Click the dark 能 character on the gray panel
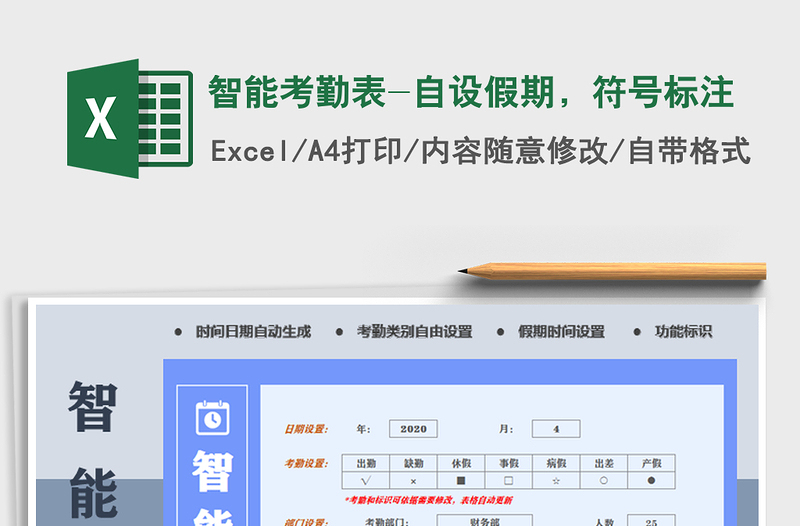 pyautogui.click(x=93, y=492)
